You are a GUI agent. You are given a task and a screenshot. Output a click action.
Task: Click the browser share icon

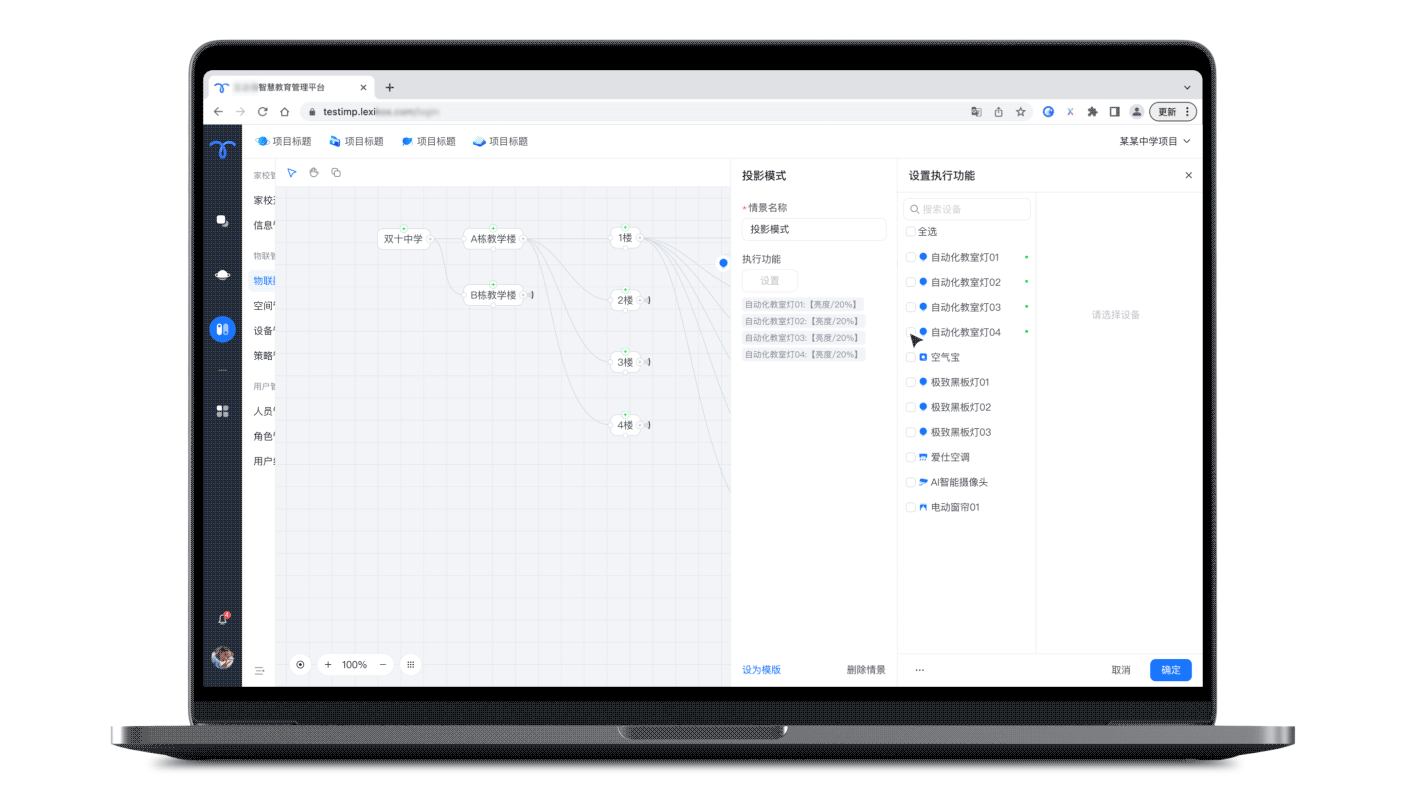(998, 112)
